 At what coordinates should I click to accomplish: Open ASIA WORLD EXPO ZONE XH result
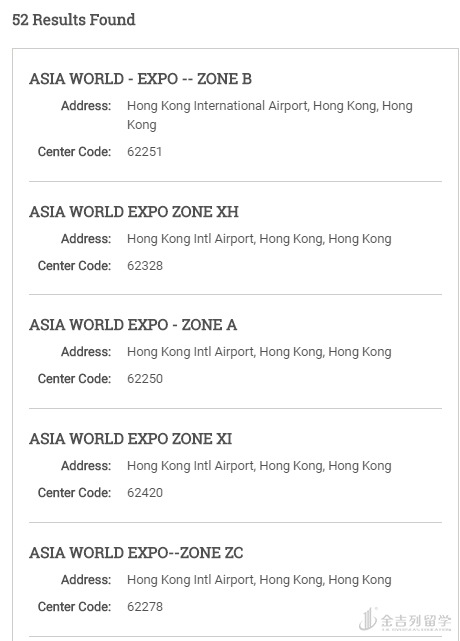coord(134,212)
